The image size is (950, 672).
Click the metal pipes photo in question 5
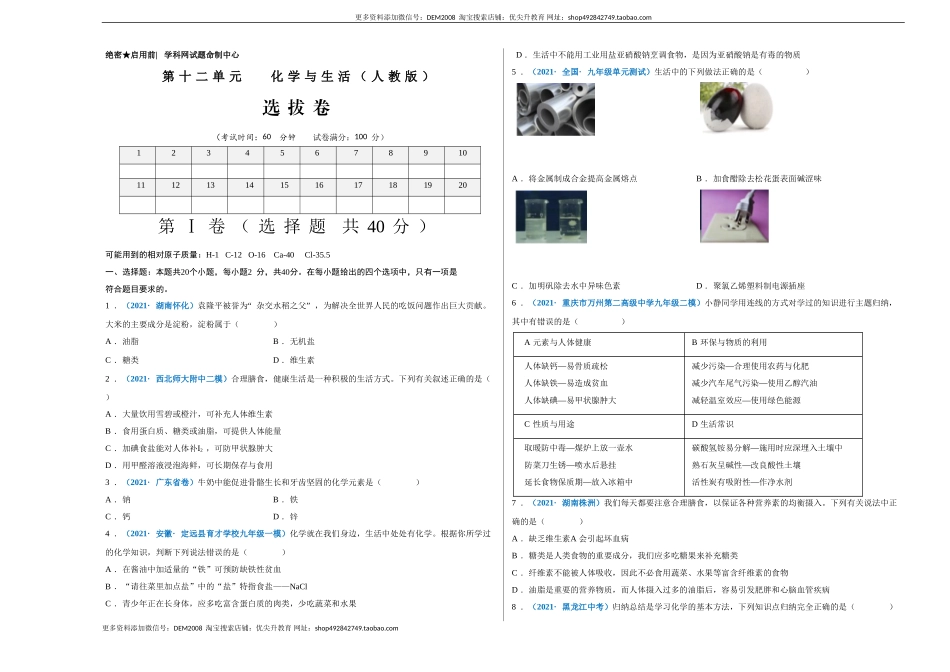[557, 110]
